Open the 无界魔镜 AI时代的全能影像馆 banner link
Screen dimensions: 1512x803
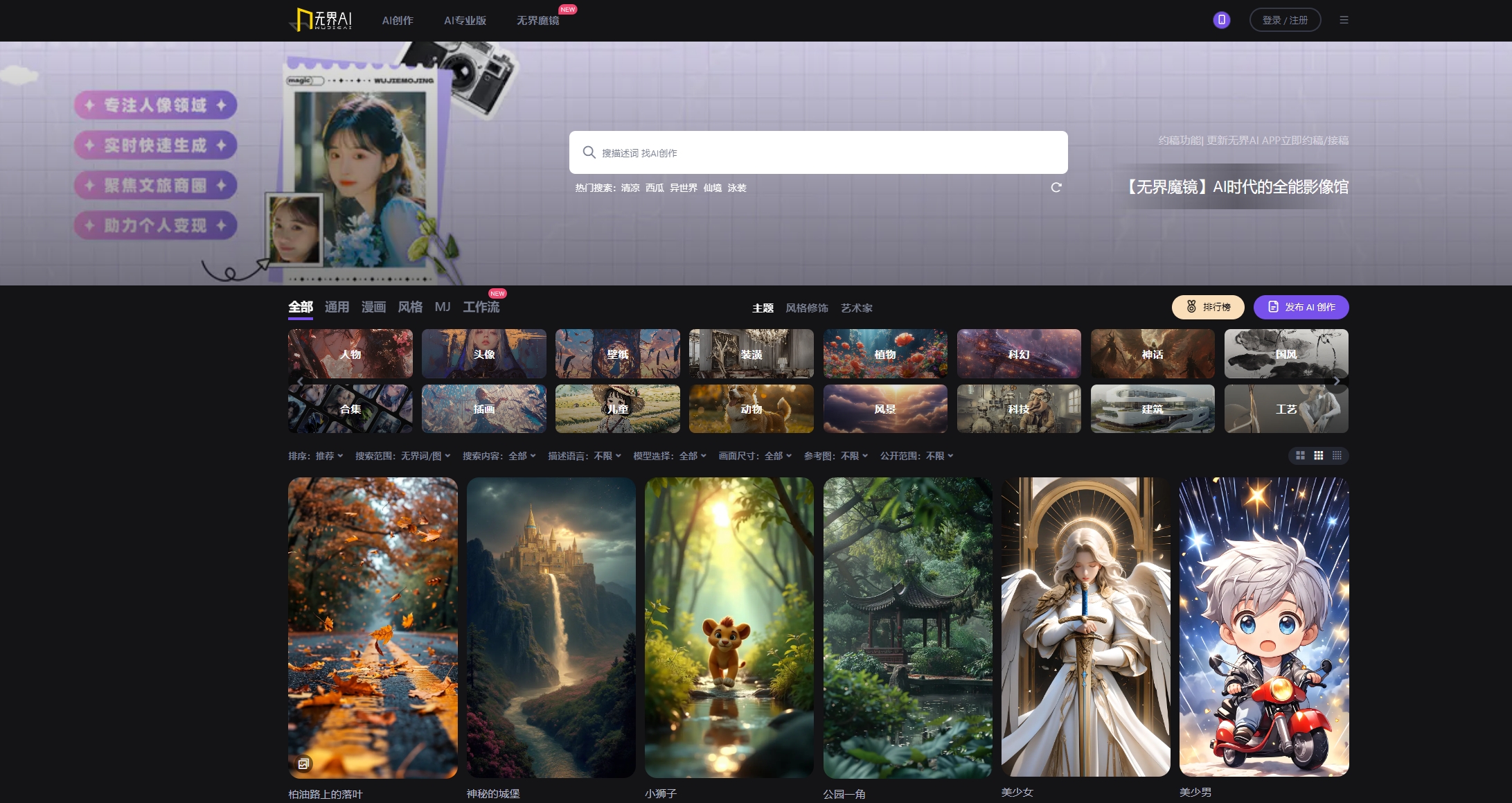(x=1234, y=187)
